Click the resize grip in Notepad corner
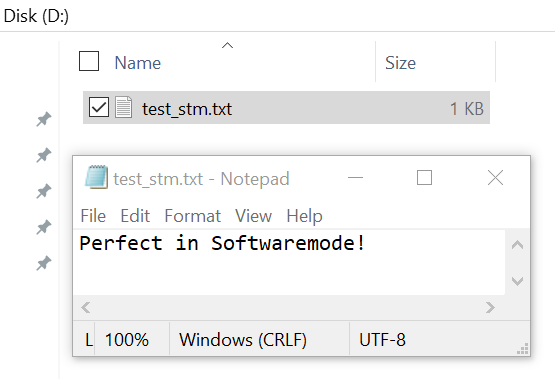The width and height of the screenshot is (555, 379). pos(523,349)
